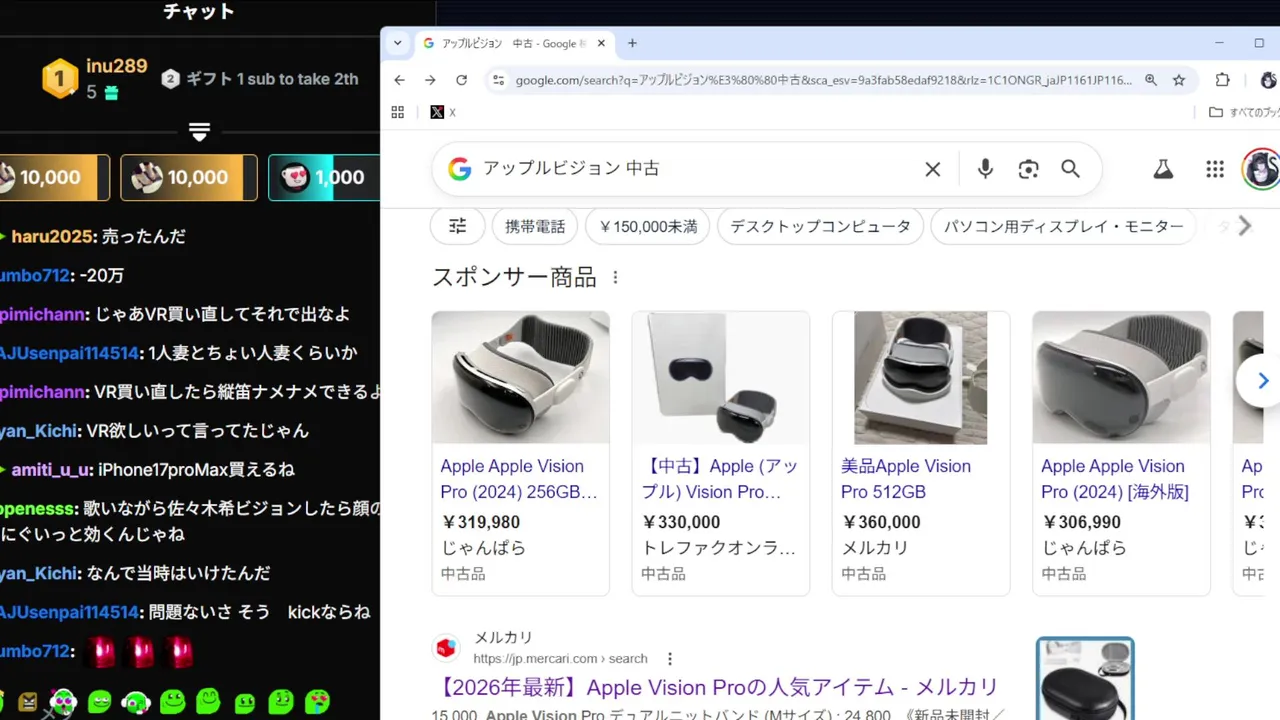The image size is (1280, 720).
Task: Open Apple Vision Pro (2024) 256GB listing
Action: (x=519, y=479)
